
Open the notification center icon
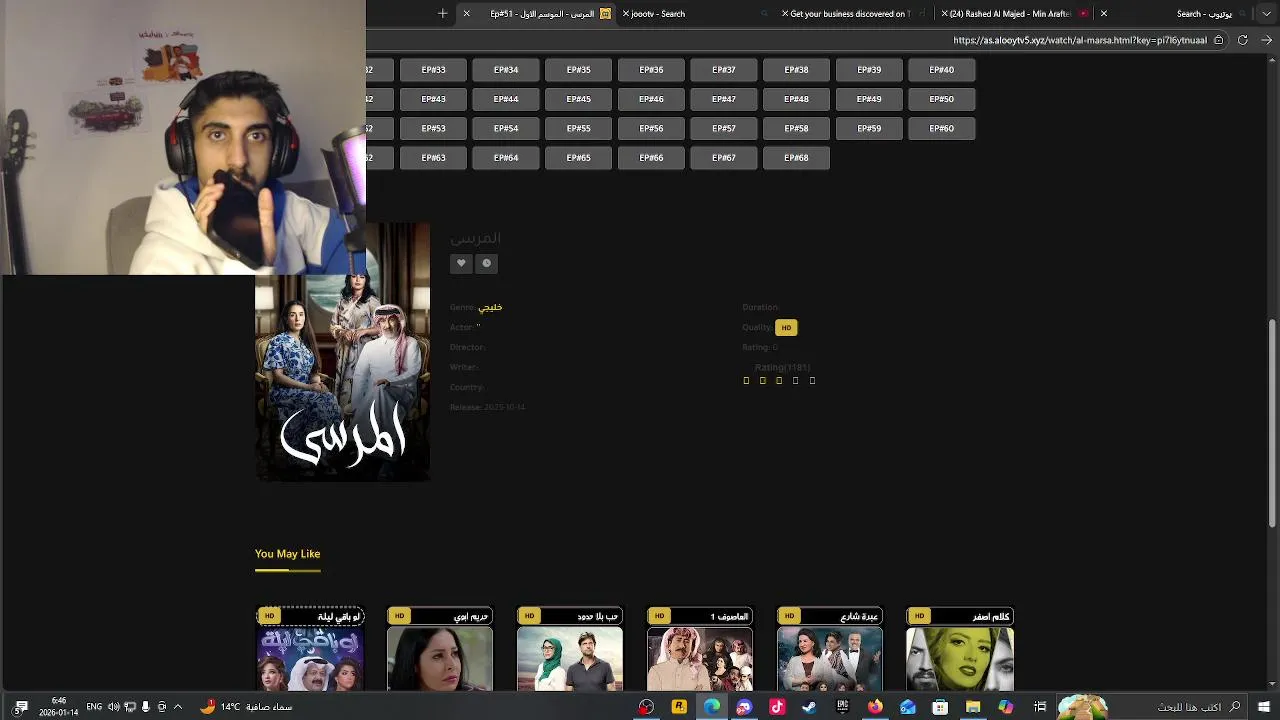pyautogui.click(x=20, y=707)
